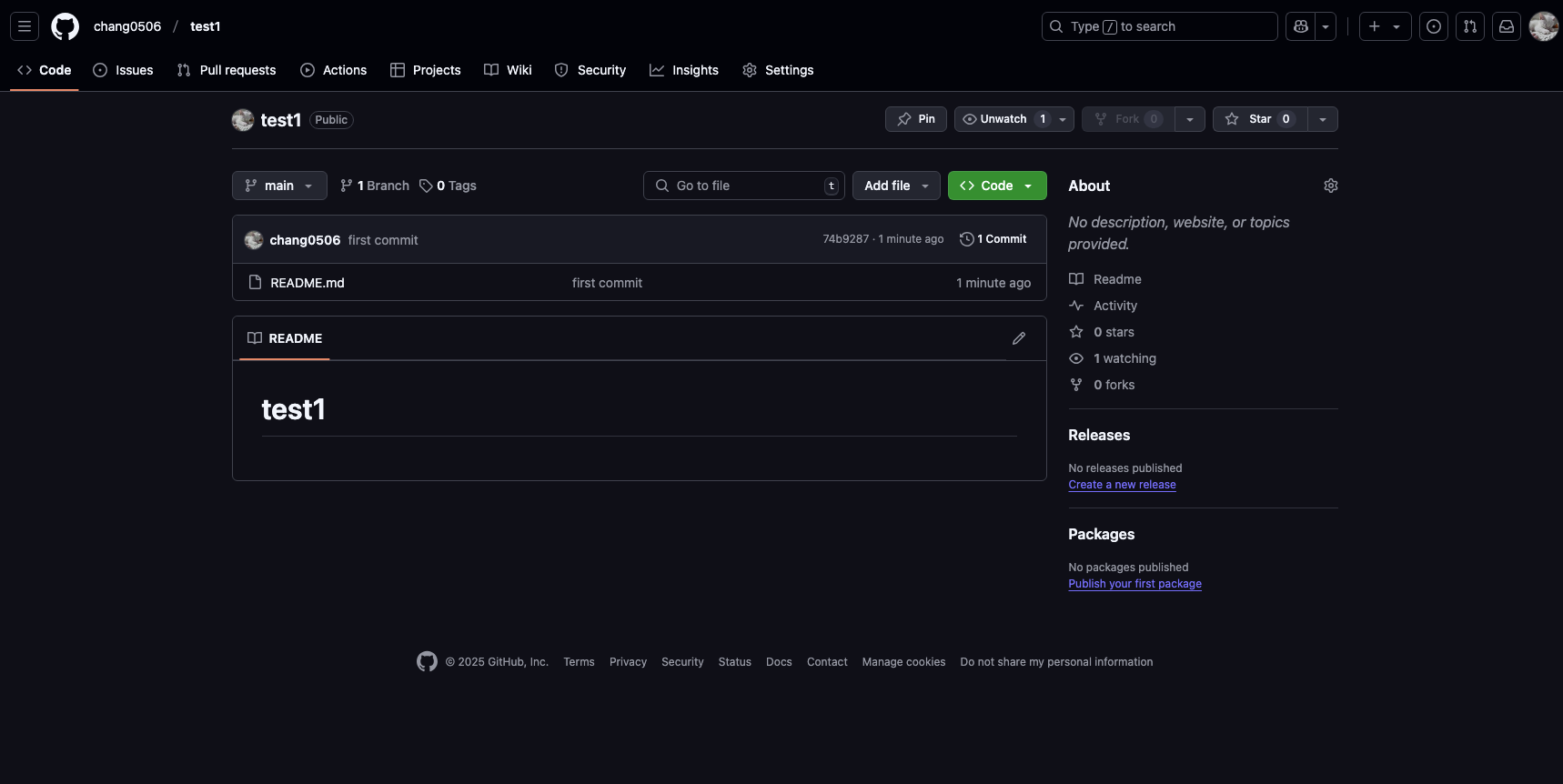Screen dimensions: 1563x784
Task: Click Create a new release
Action: pyautogui.click(x=1122, y=485)
